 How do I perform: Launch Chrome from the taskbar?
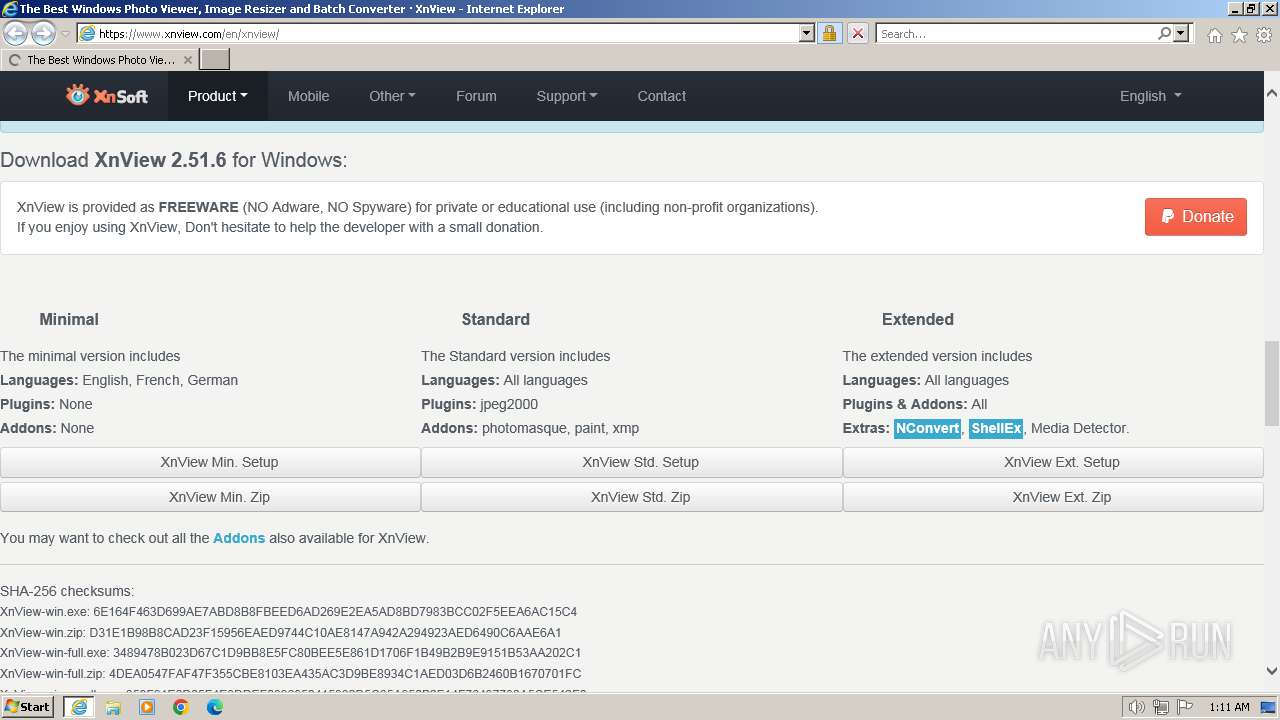[x=181, y=707]
